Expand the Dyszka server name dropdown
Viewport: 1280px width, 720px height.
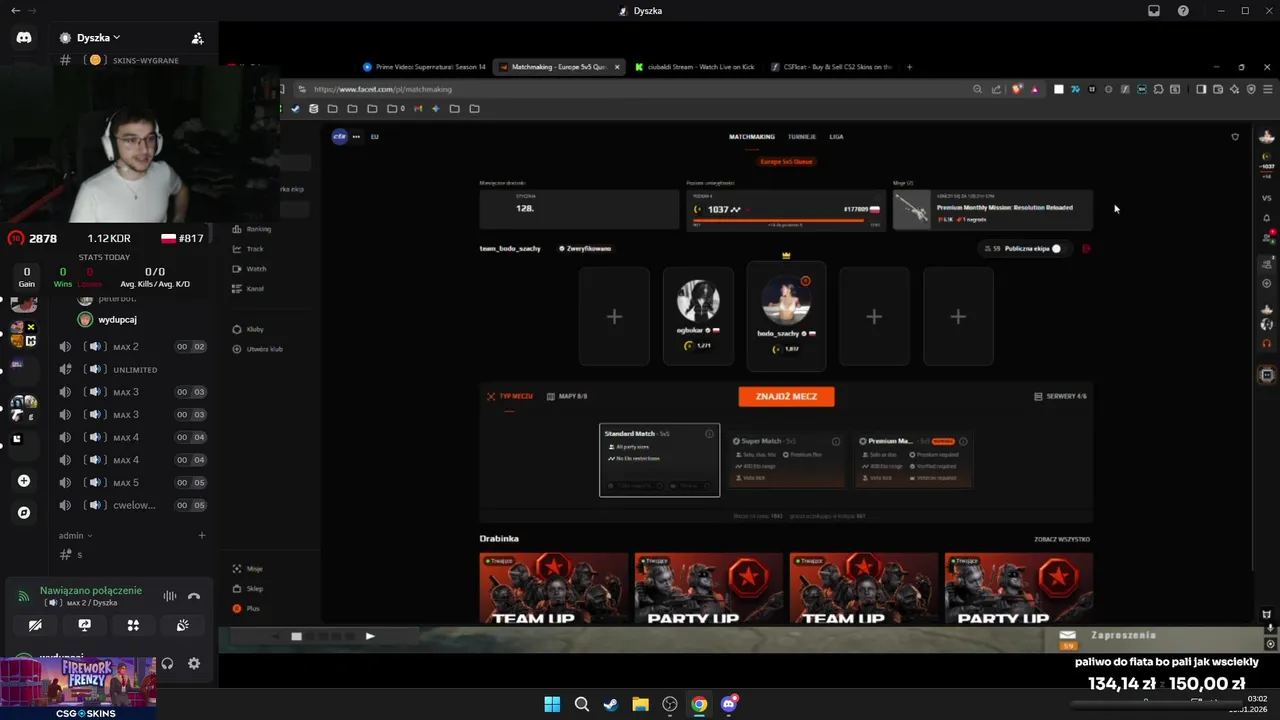point(98,38)
